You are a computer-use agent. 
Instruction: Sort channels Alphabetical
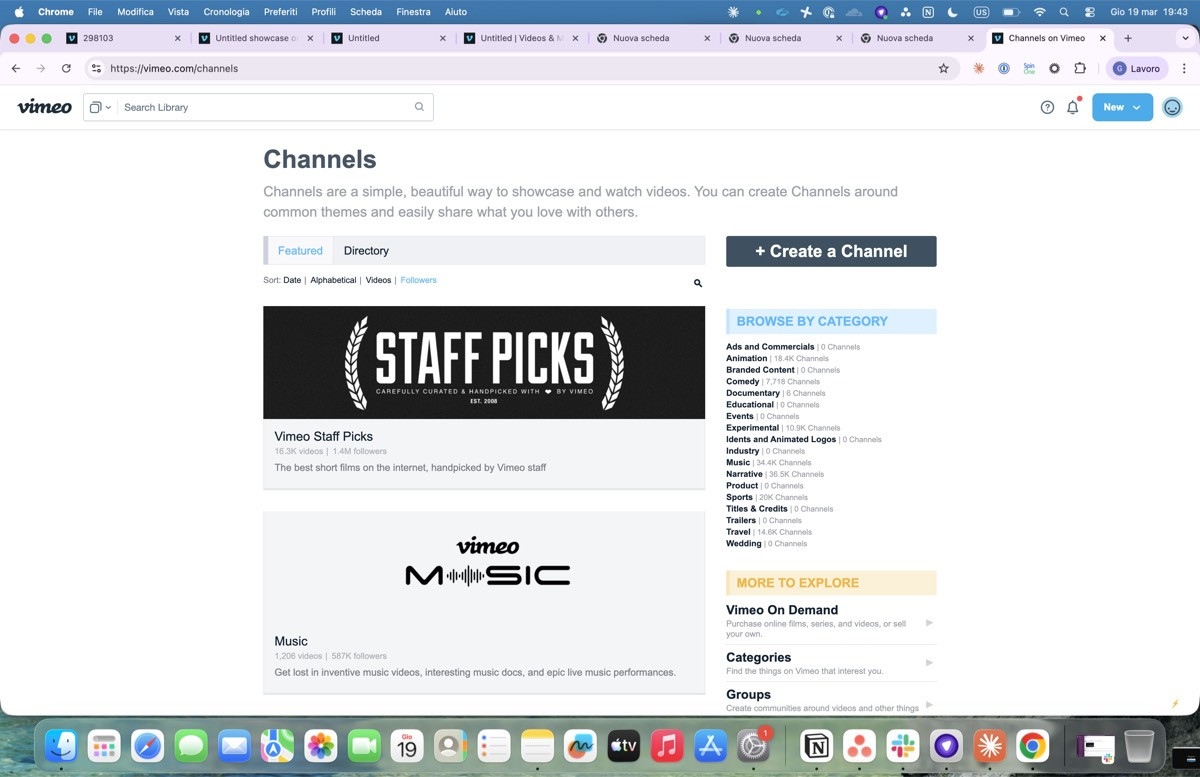click(333, 280)
